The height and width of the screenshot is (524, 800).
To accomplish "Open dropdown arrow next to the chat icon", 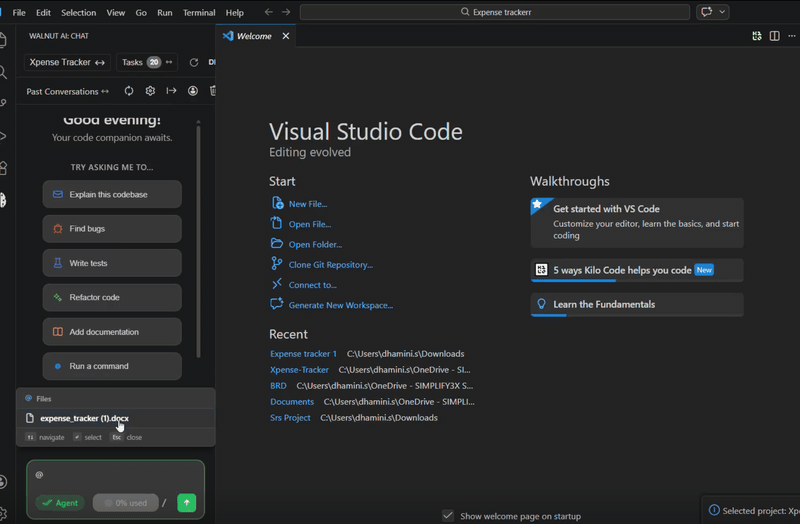I will click(722, 12).
